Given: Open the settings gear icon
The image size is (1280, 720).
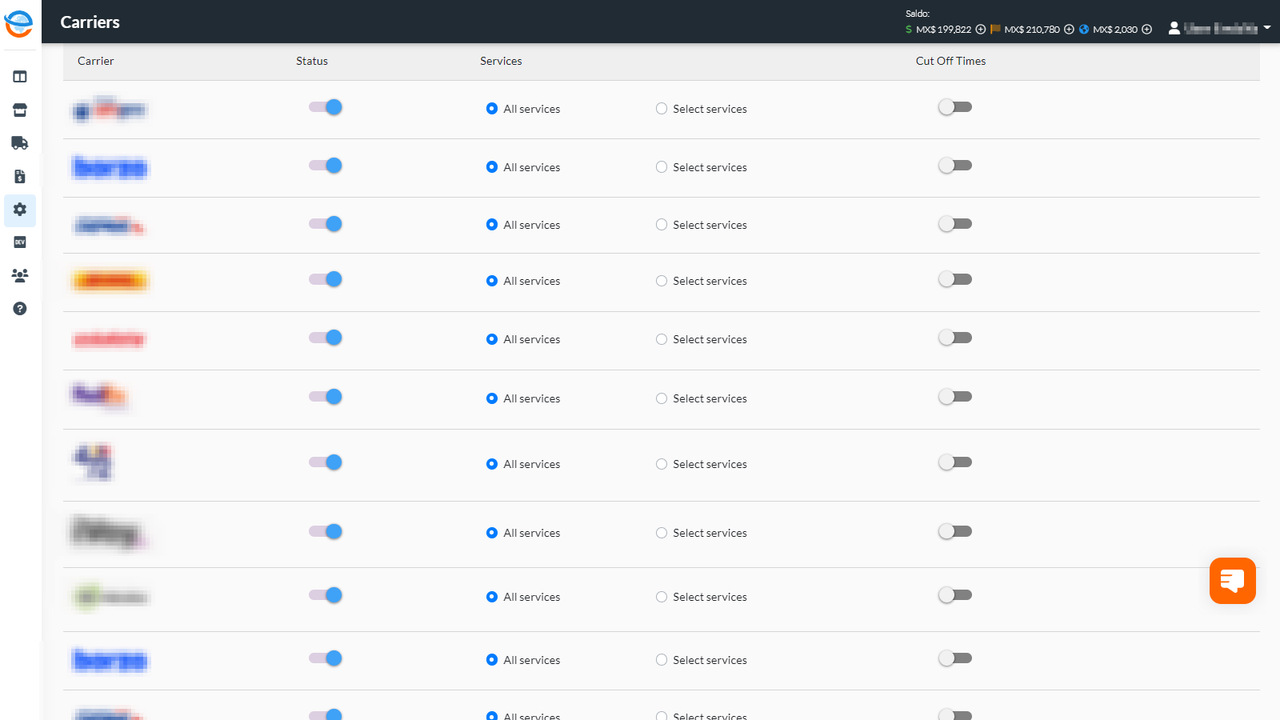Looking at the screenshot, I should (19, 209).
